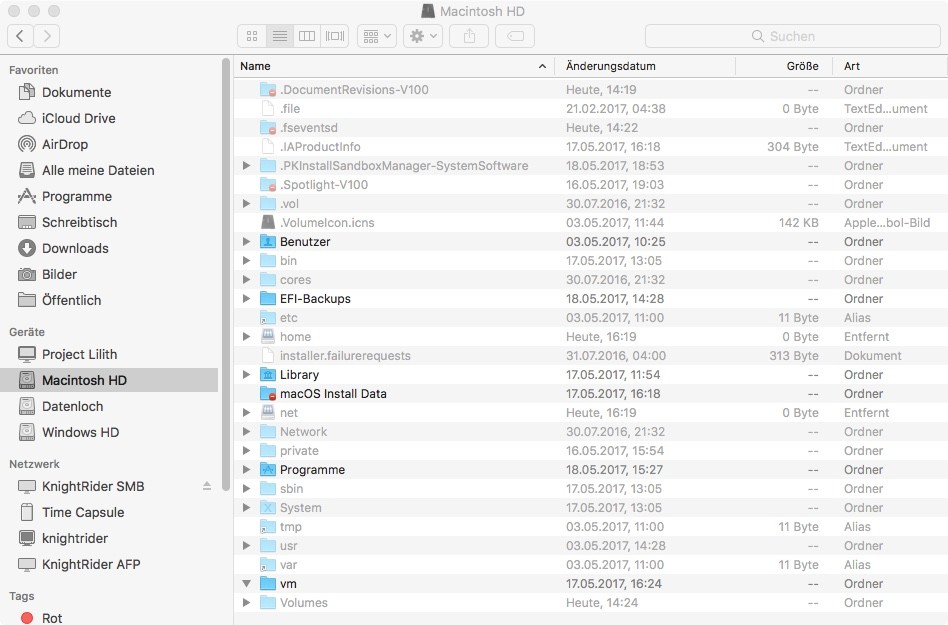
Task: Sort by the Änderungsdatum column header
Action: coord(644,66)
